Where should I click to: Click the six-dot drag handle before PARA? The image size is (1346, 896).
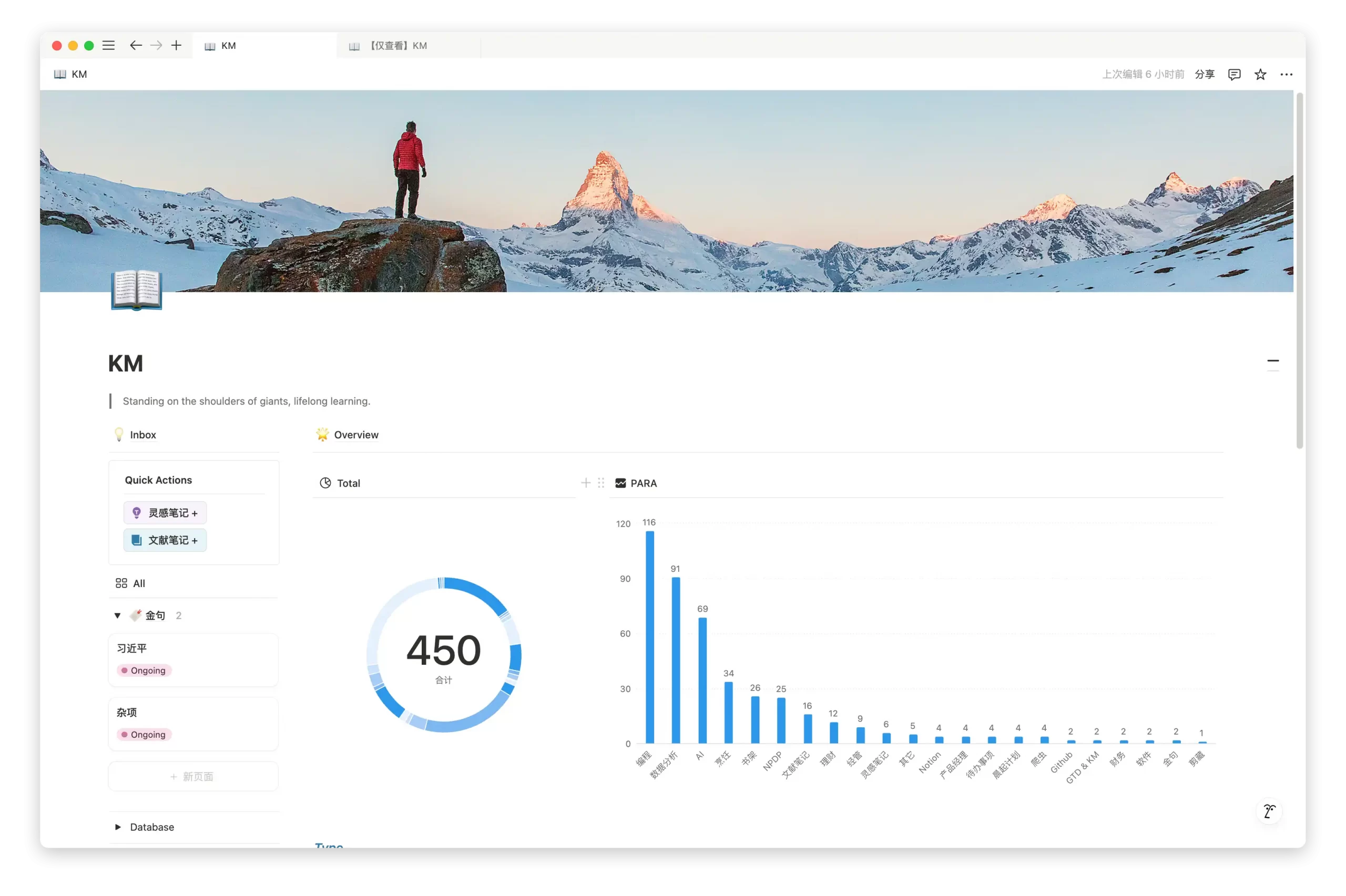tap(600, 483)
